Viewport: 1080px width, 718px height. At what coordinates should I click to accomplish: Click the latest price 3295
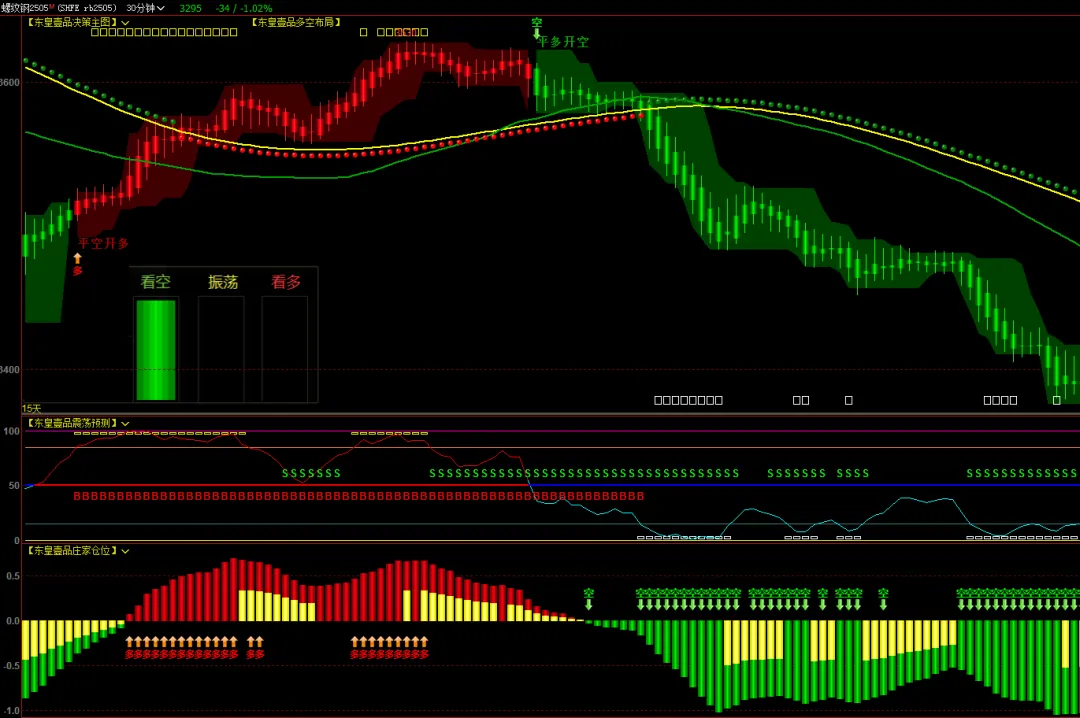tap(190, 8)
